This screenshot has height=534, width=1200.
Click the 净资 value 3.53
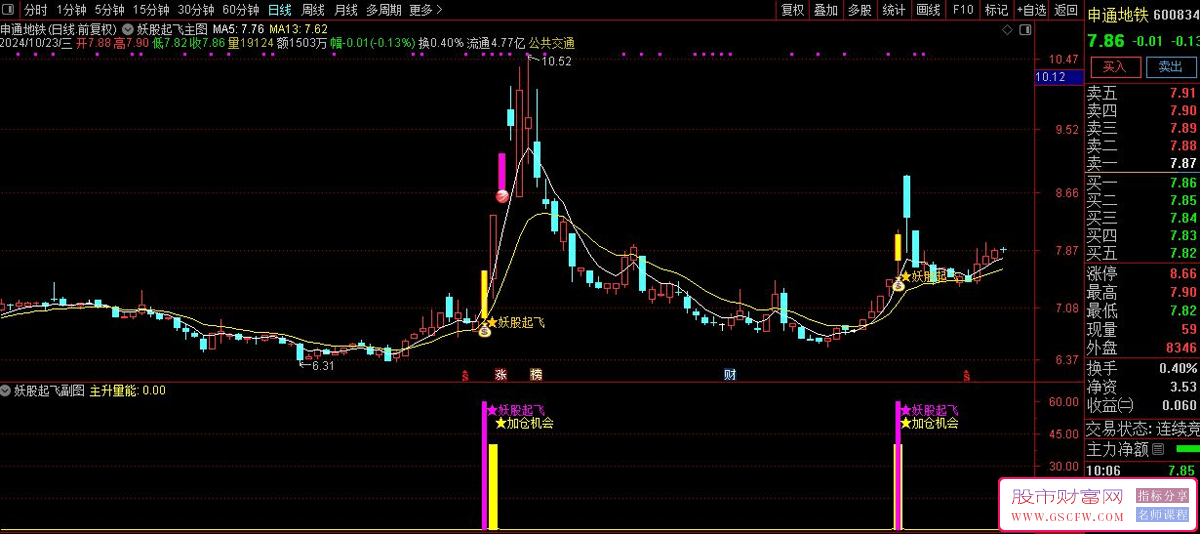pos(1183,386)
